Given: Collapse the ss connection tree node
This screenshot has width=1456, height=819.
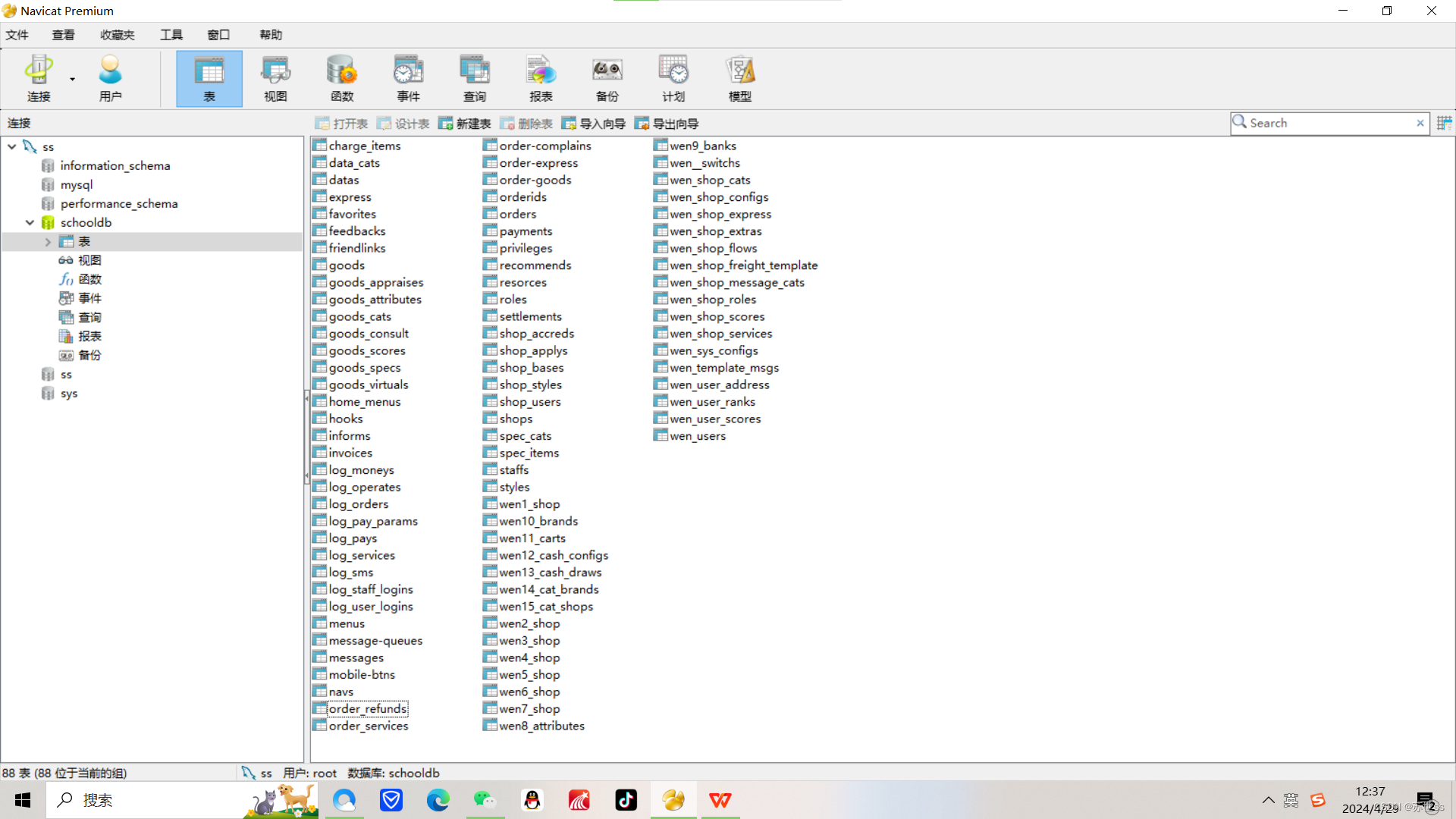Looking at the screenshot, I should [12, 146].
